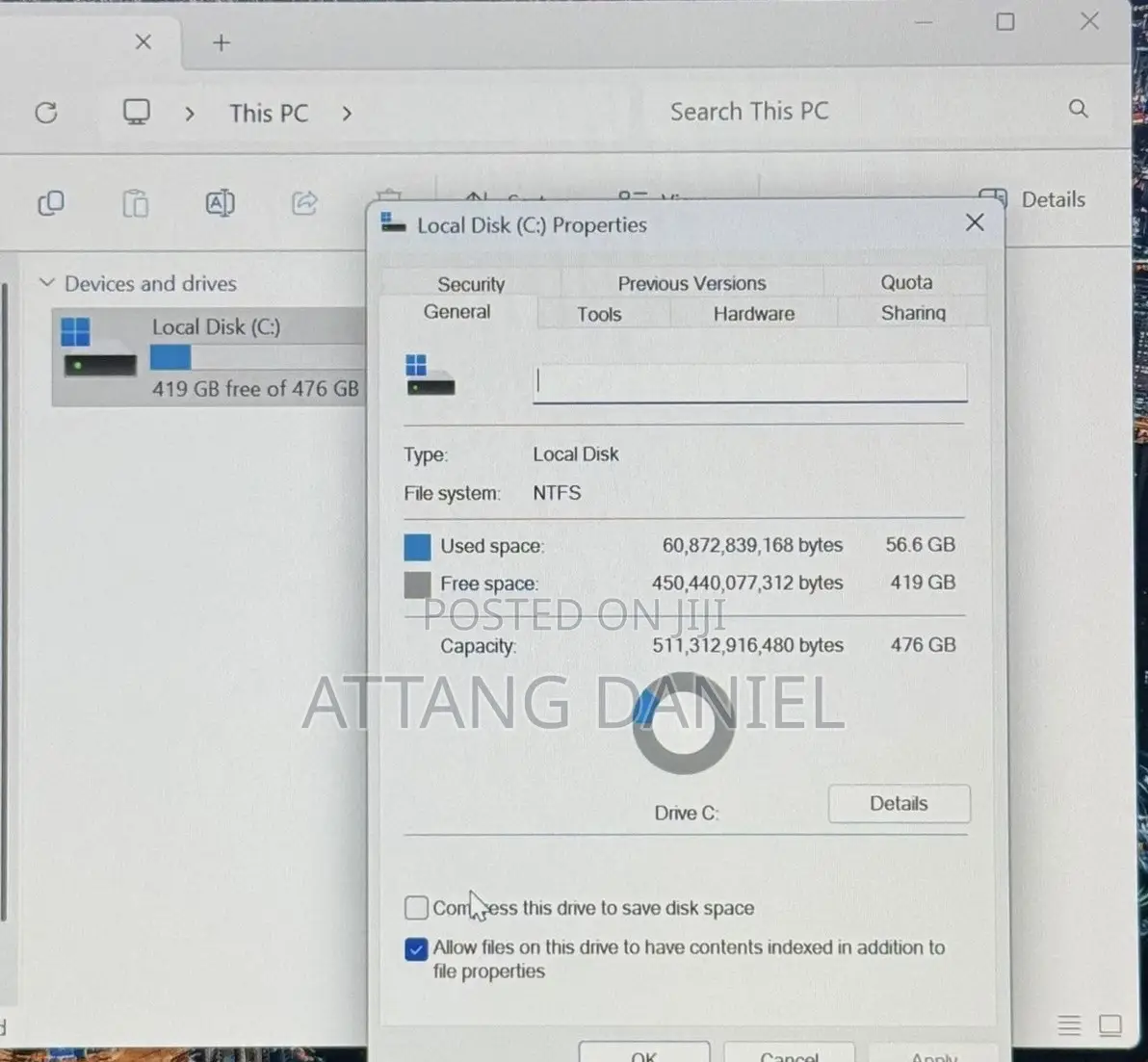
Task: Click the drive icon beside the label field
Action: pyautogui.click(x=430, y=375)
